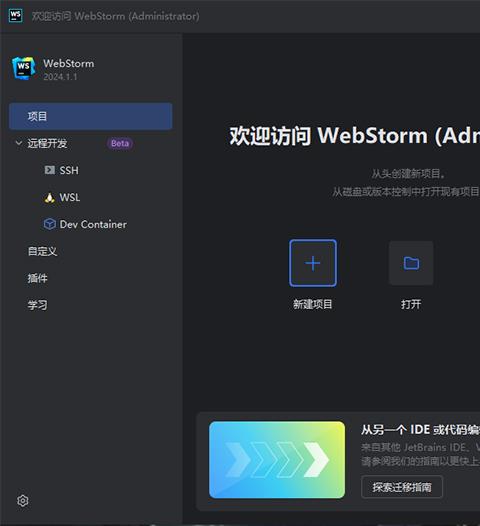Click the WebStorm product logo in the sidebar

(23, 68)
